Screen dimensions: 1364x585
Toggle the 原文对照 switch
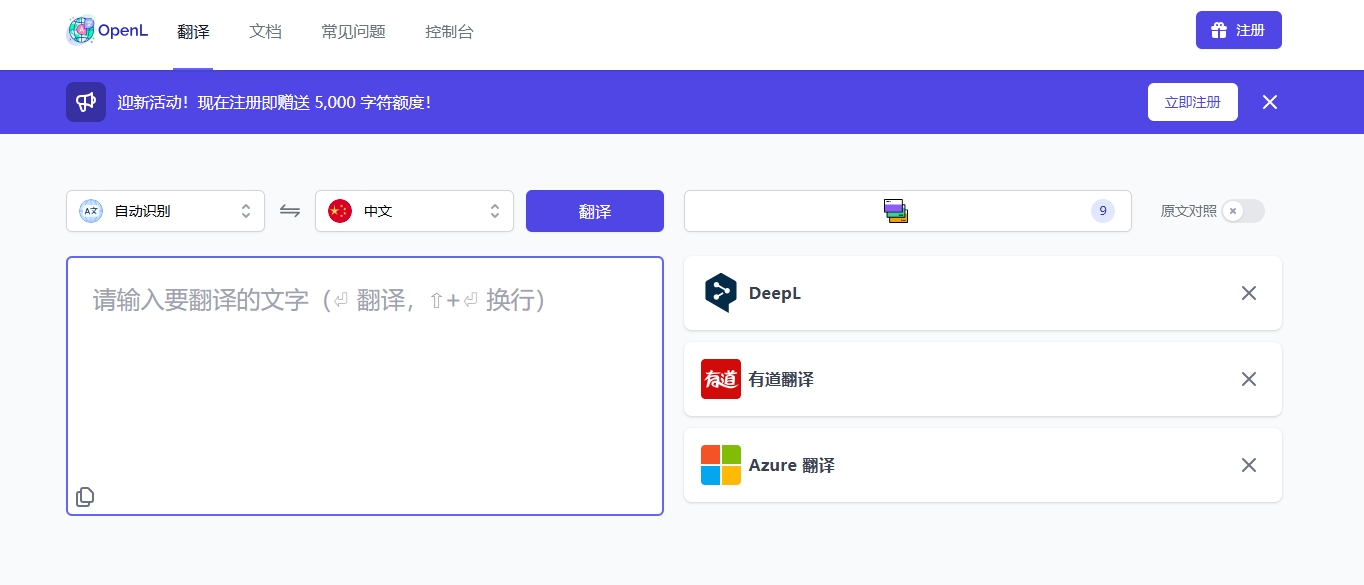pyautogui.click(x=1243, y=211)
